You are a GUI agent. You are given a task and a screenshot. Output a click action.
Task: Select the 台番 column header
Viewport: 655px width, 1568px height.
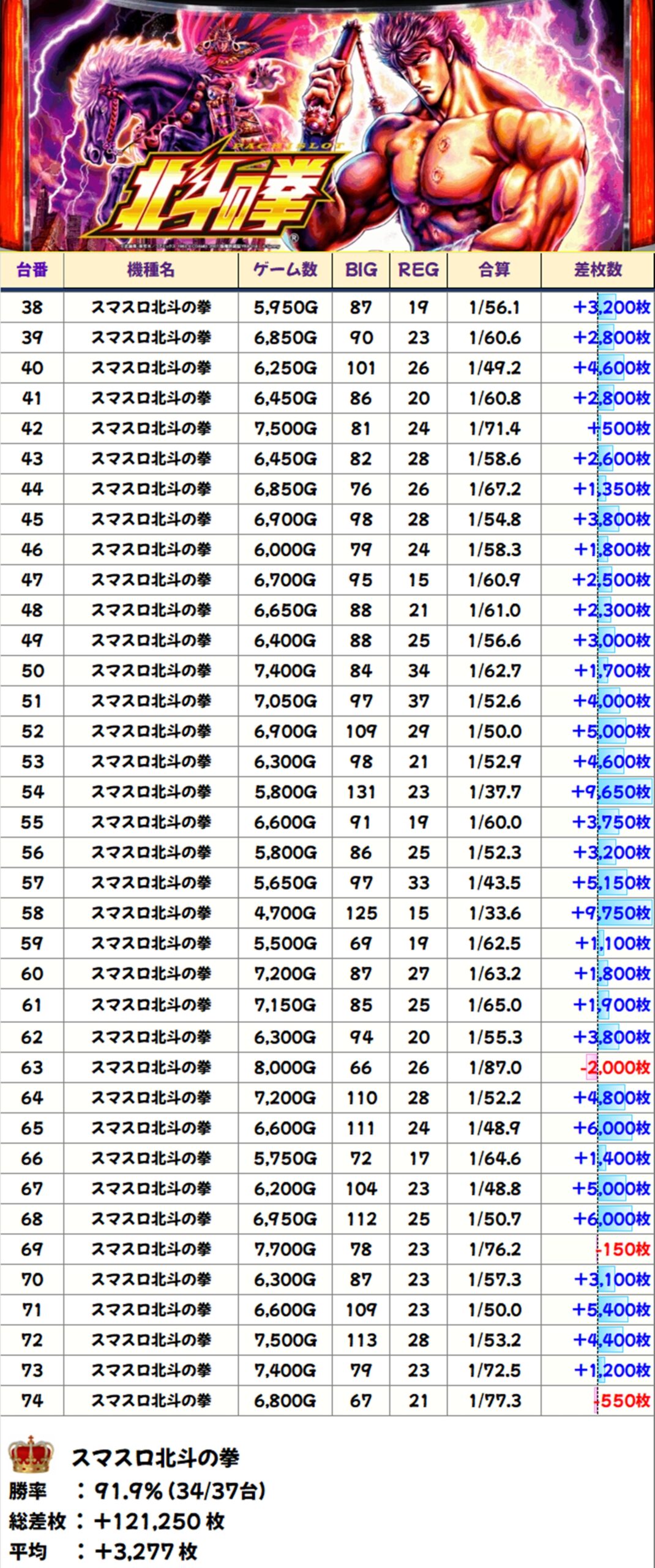point(32,269)
